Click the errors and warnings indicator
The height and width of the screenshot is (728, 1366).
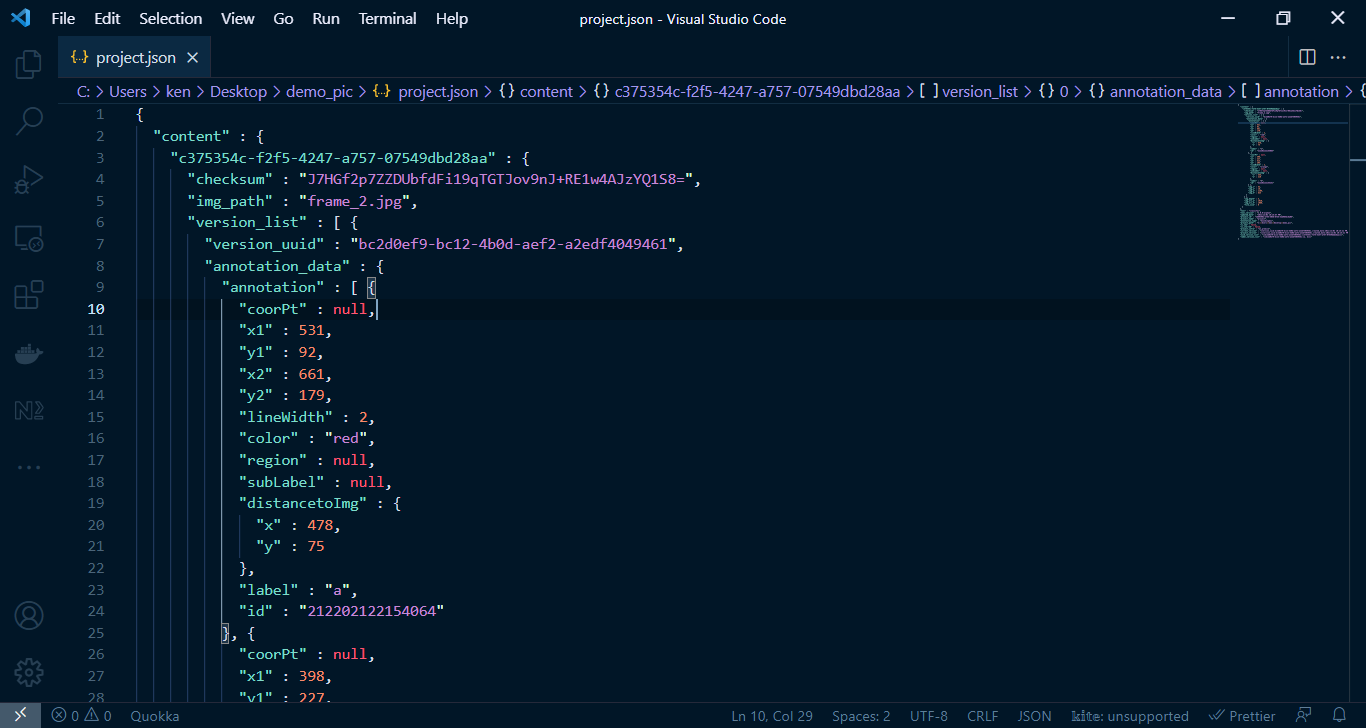pos(80,715)
